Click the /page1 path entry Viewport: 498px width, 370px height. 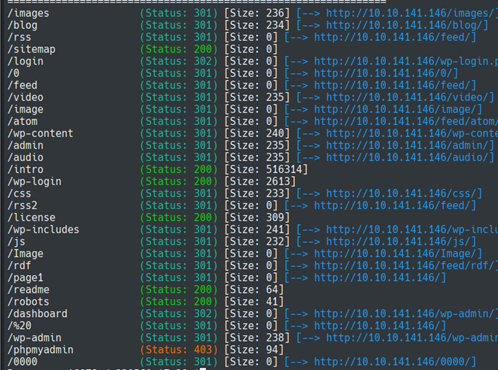(25, 277)
